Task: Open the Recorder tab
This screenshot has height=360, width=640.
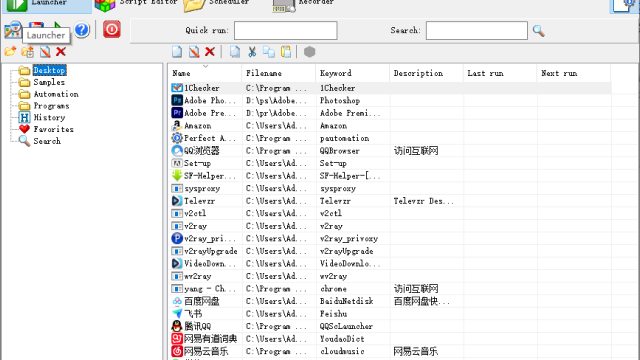Action: click(304, 4)
